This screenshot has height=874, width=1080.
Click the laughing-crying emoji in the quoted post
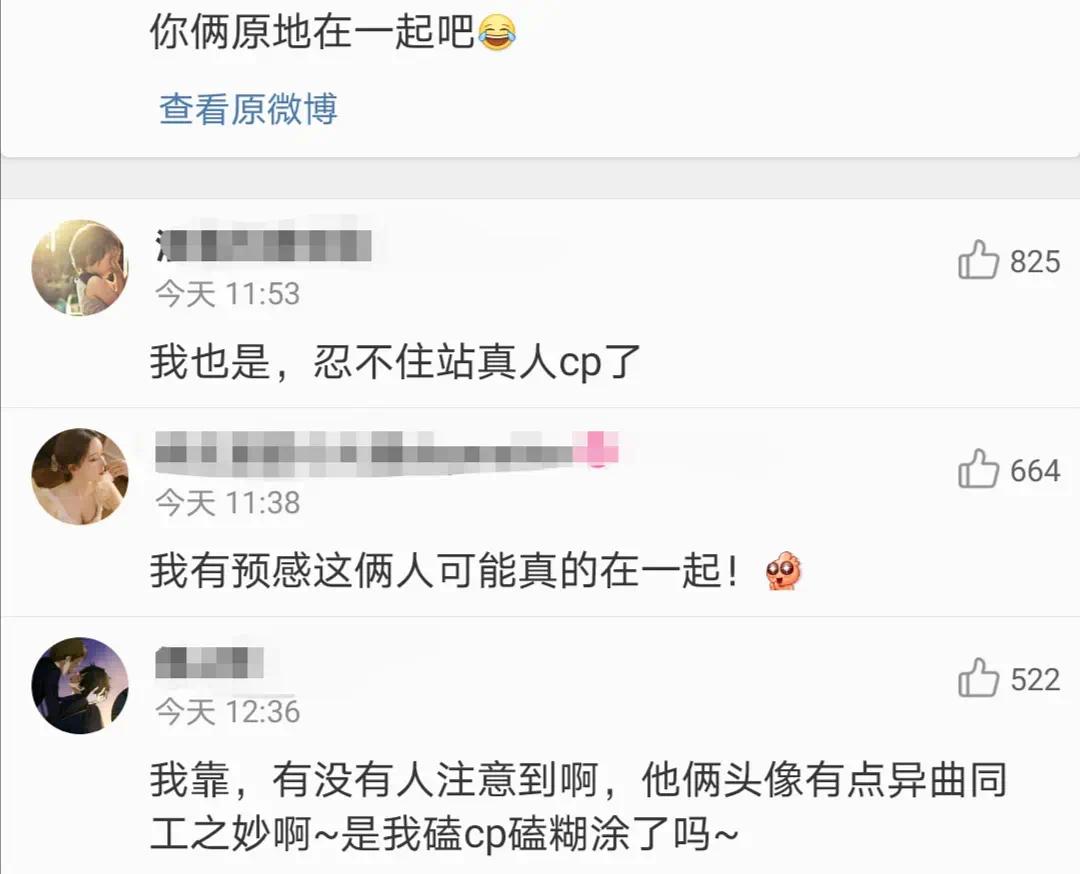[x=497, y=33]
